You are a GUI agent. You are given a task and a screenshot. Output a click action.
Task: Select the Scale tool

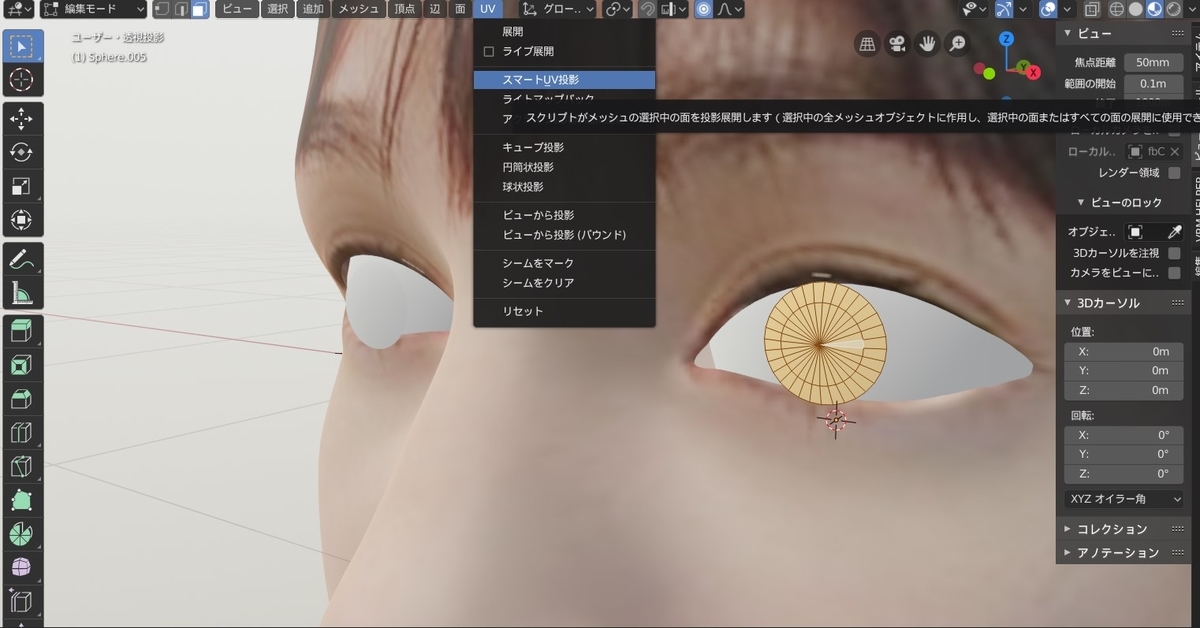pyautogui.click(x=22, y=186)
